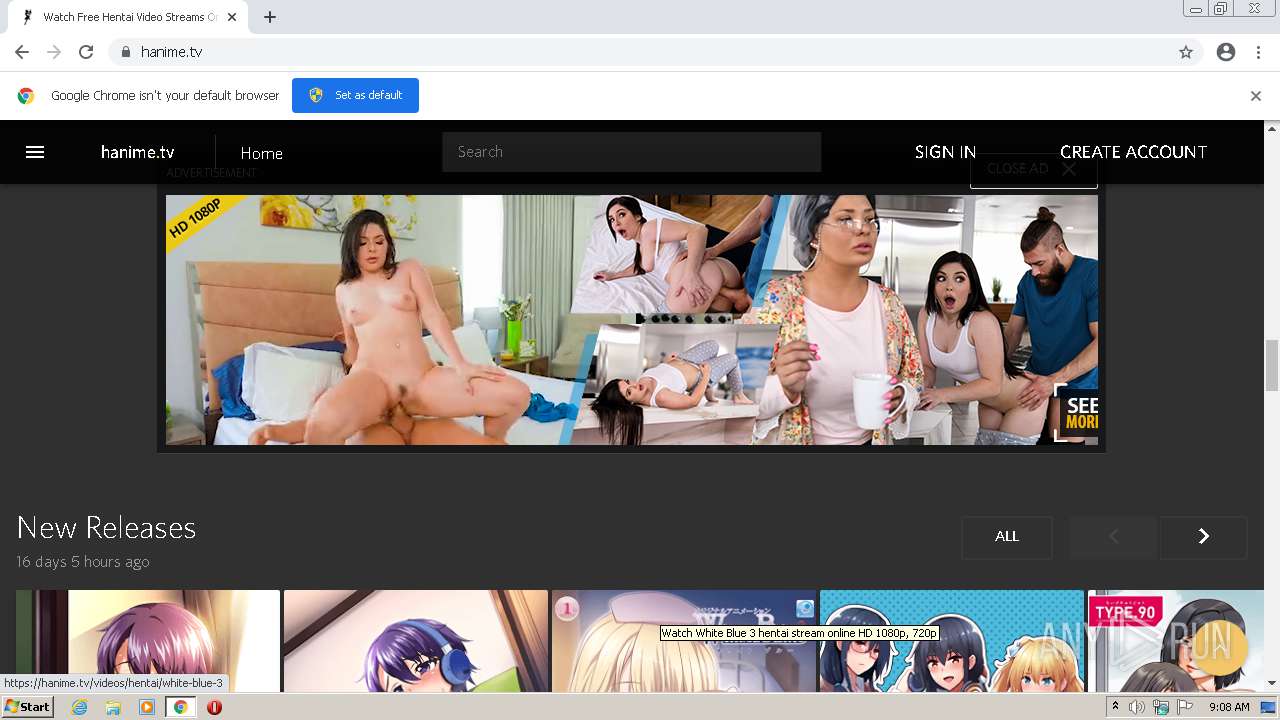
Task: Open the volume control in tray
Action: (x=1137, y=707)
